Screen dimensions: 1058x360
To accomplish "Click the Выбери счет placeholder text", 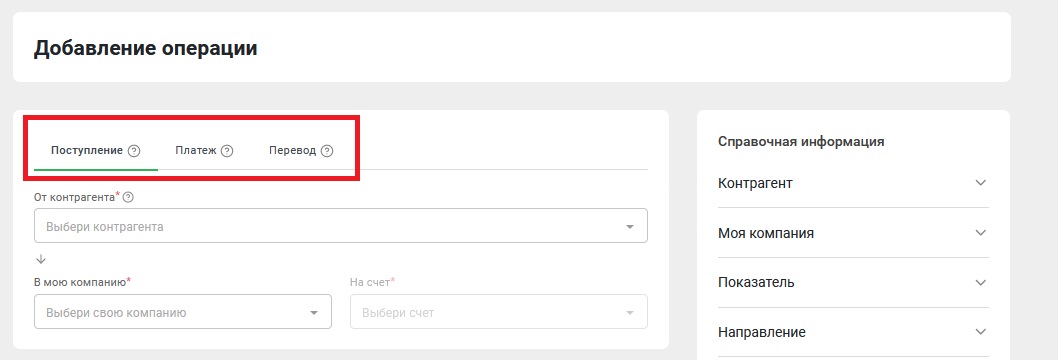I will (398, 313).
